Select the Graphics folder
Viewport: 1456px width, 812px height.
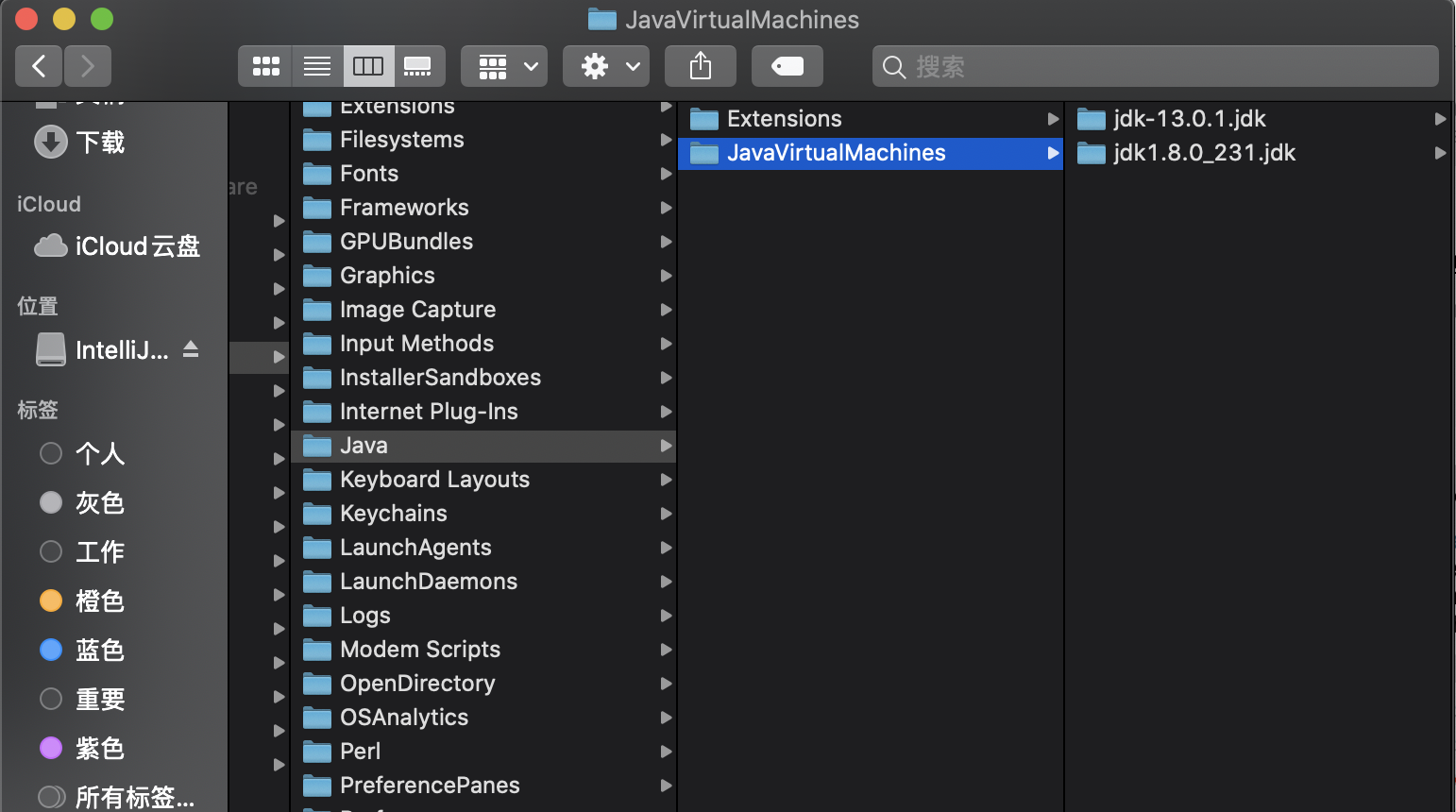tap(483, 276)
